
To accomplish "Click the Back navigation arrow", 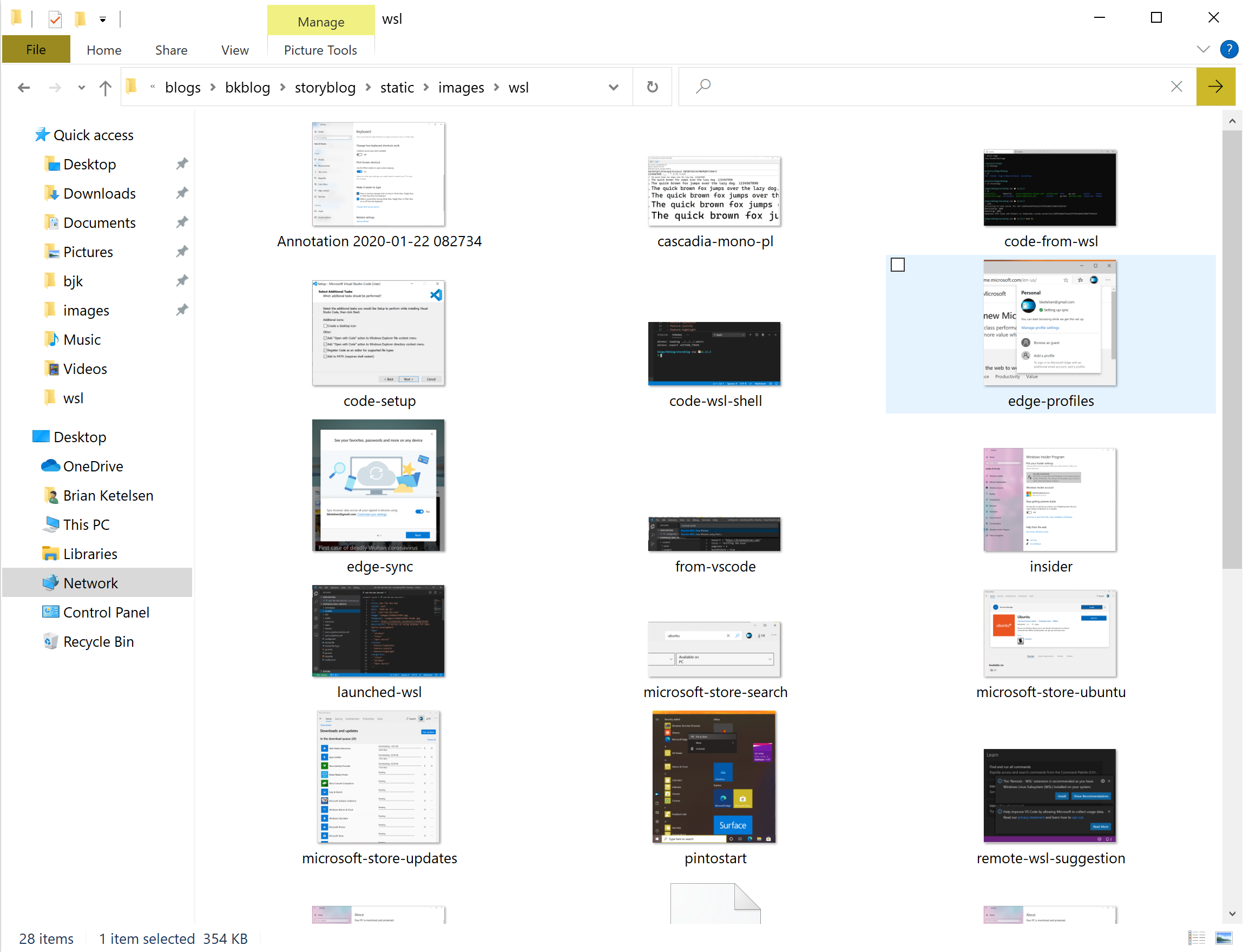I will coord(23,87).
